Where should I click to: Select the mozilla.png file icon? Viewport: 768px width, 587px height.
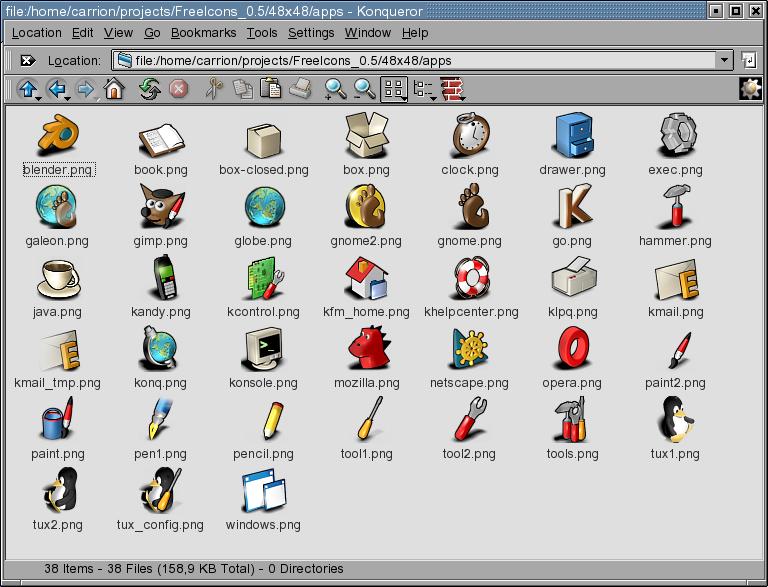(x=367, y=348)
